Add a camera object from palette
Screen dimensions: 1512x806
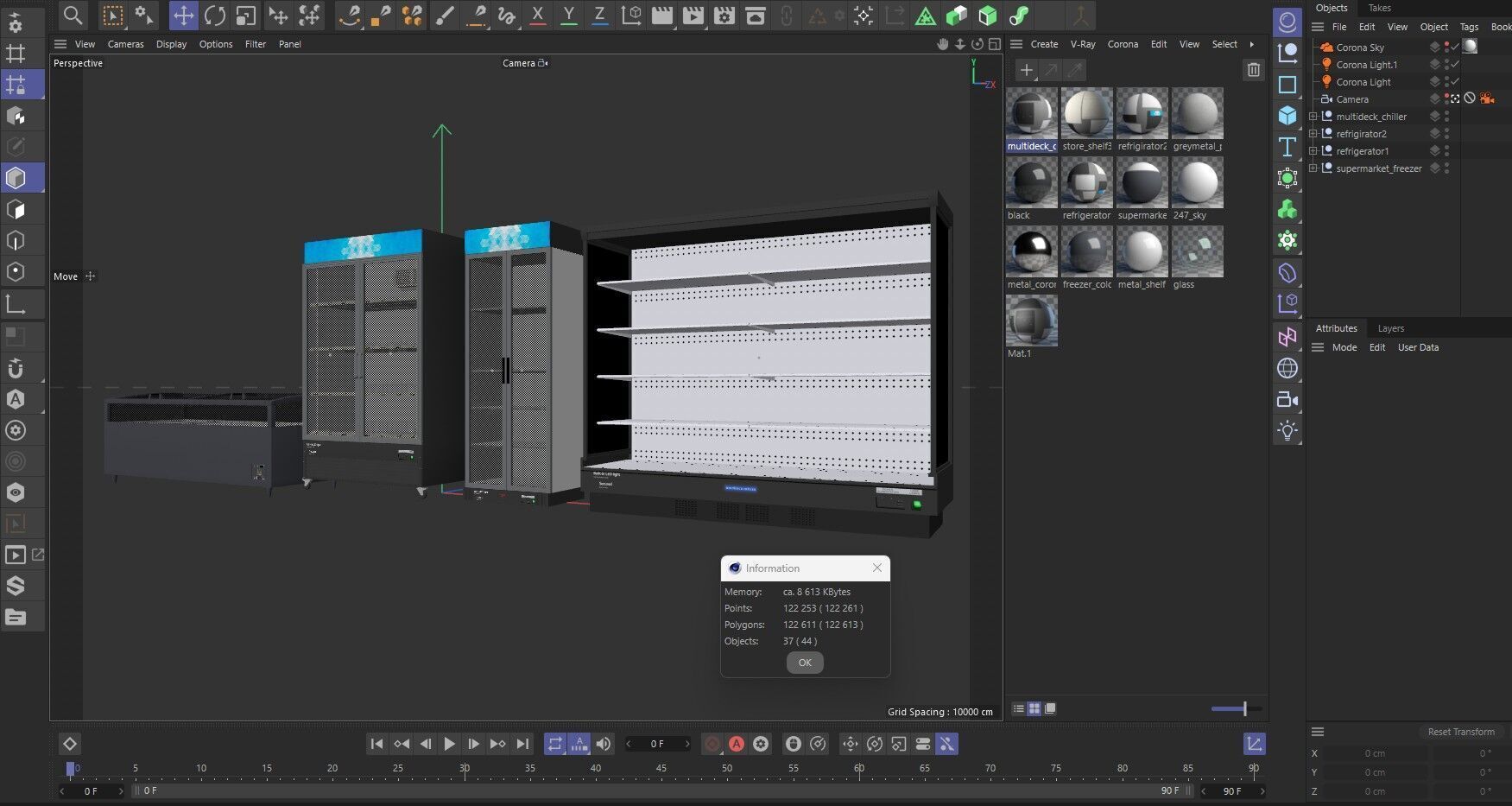tap(1287, 399)
